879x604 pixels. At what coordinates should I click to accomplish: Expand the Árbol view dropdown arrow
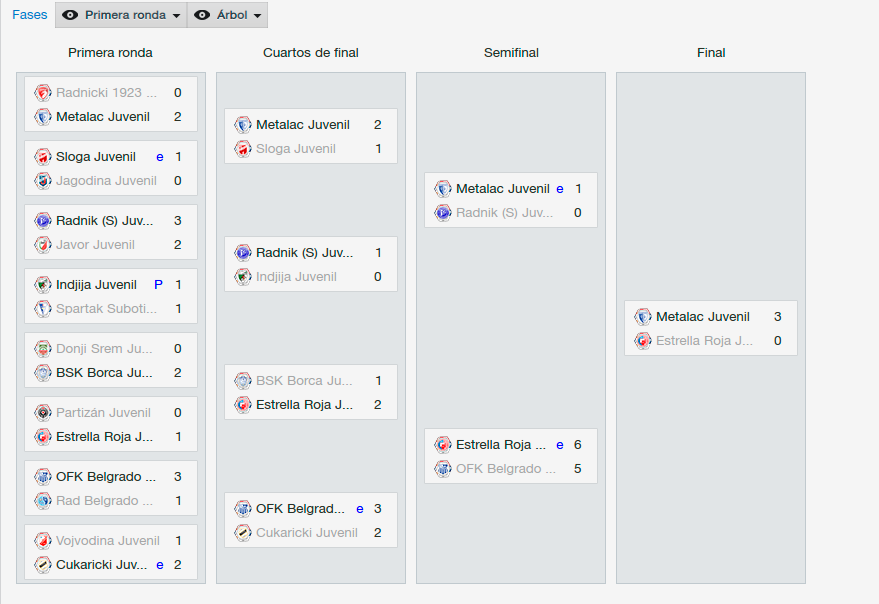coord(257,16)
